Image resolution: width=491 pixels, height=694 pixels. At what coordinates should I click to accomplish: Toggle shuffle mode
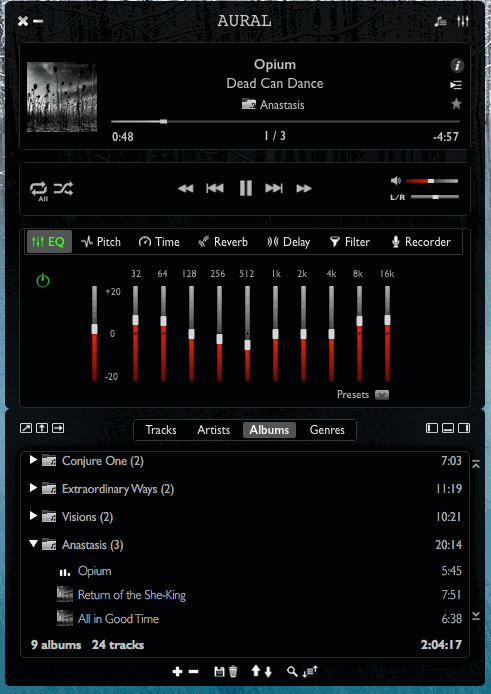coord(63,189)
